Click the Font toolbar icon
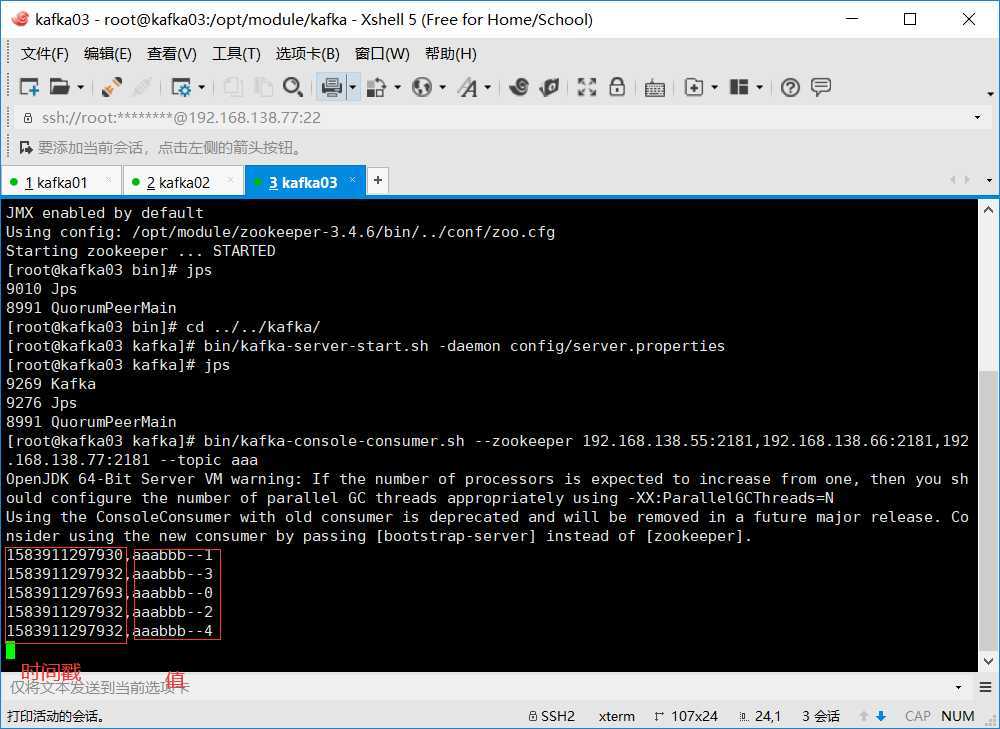This screenshot has height=729, width=1000. (467, 87)
